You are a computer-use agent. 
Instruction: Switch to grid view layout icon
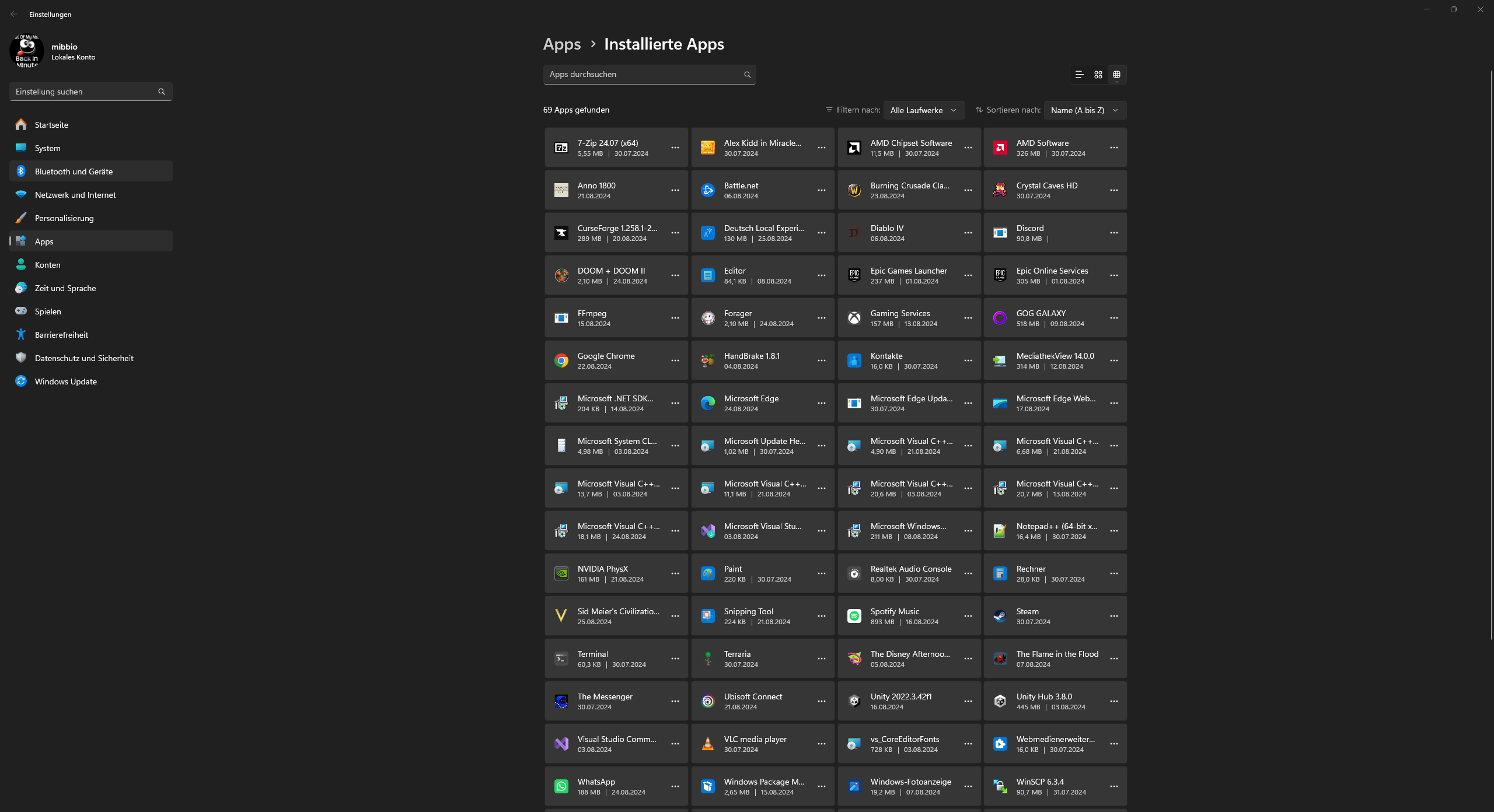click(x=1098, y=75)
